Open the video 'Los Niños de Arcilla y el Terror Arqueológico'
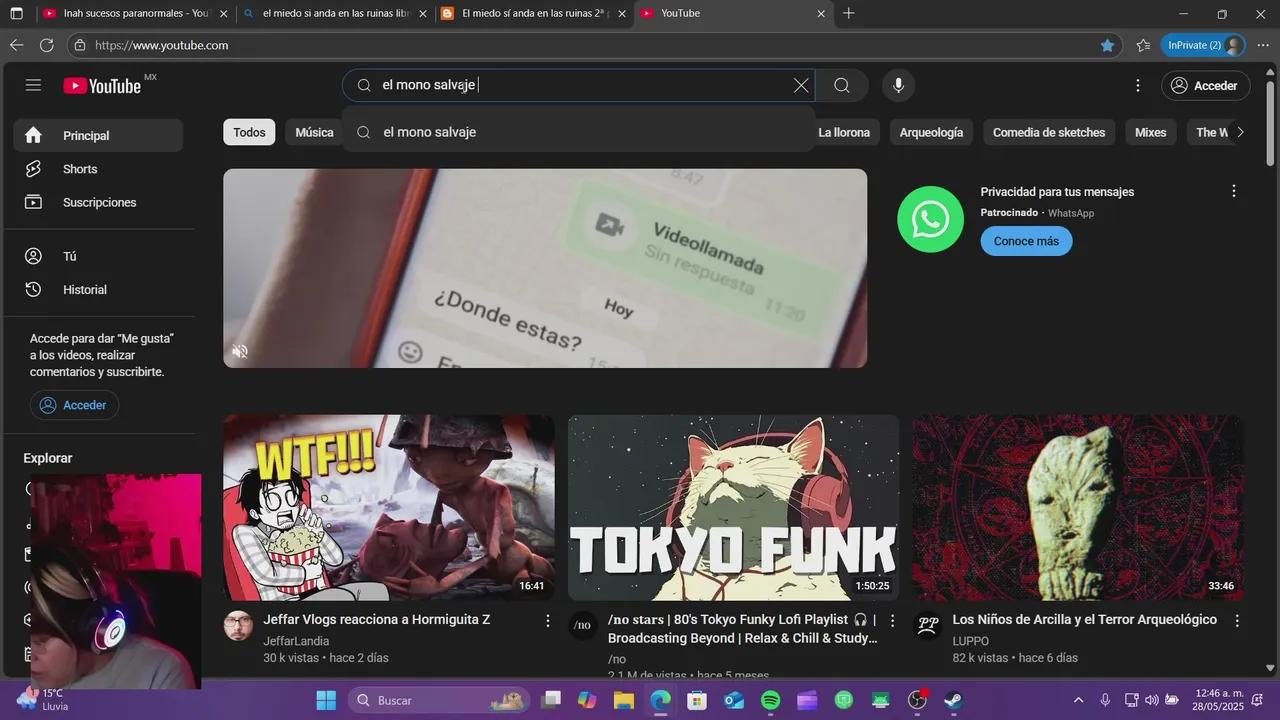This screenshot has width=1280, height=720. pyautogui.click(x=1085, y=619)
